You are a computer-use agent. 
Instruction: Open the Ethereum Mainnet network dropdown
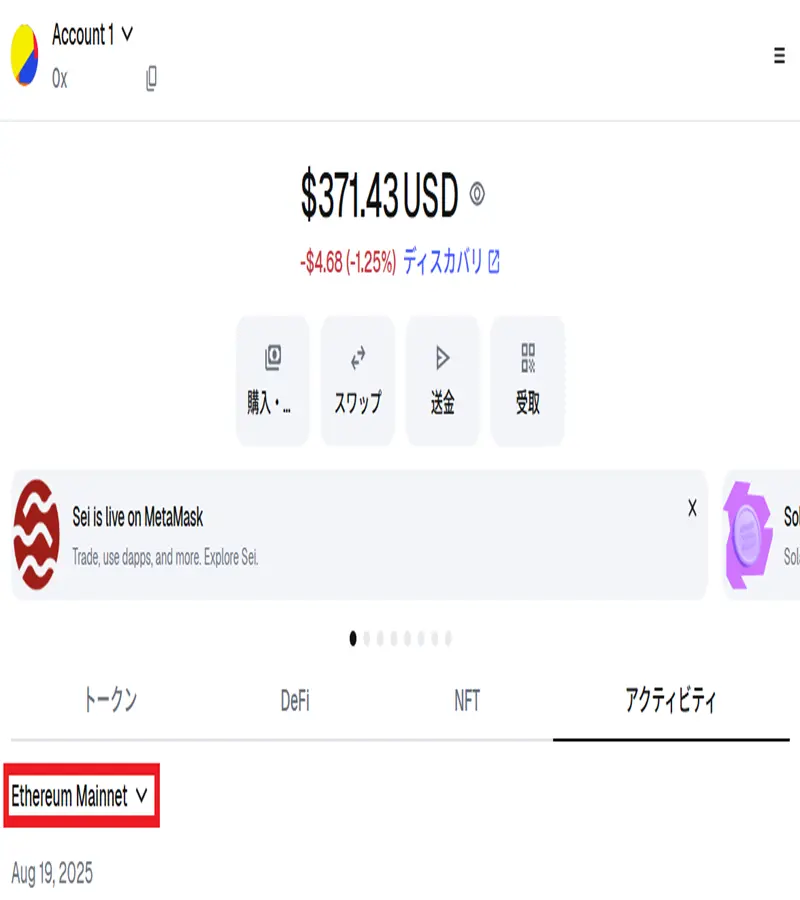point(80,796)
